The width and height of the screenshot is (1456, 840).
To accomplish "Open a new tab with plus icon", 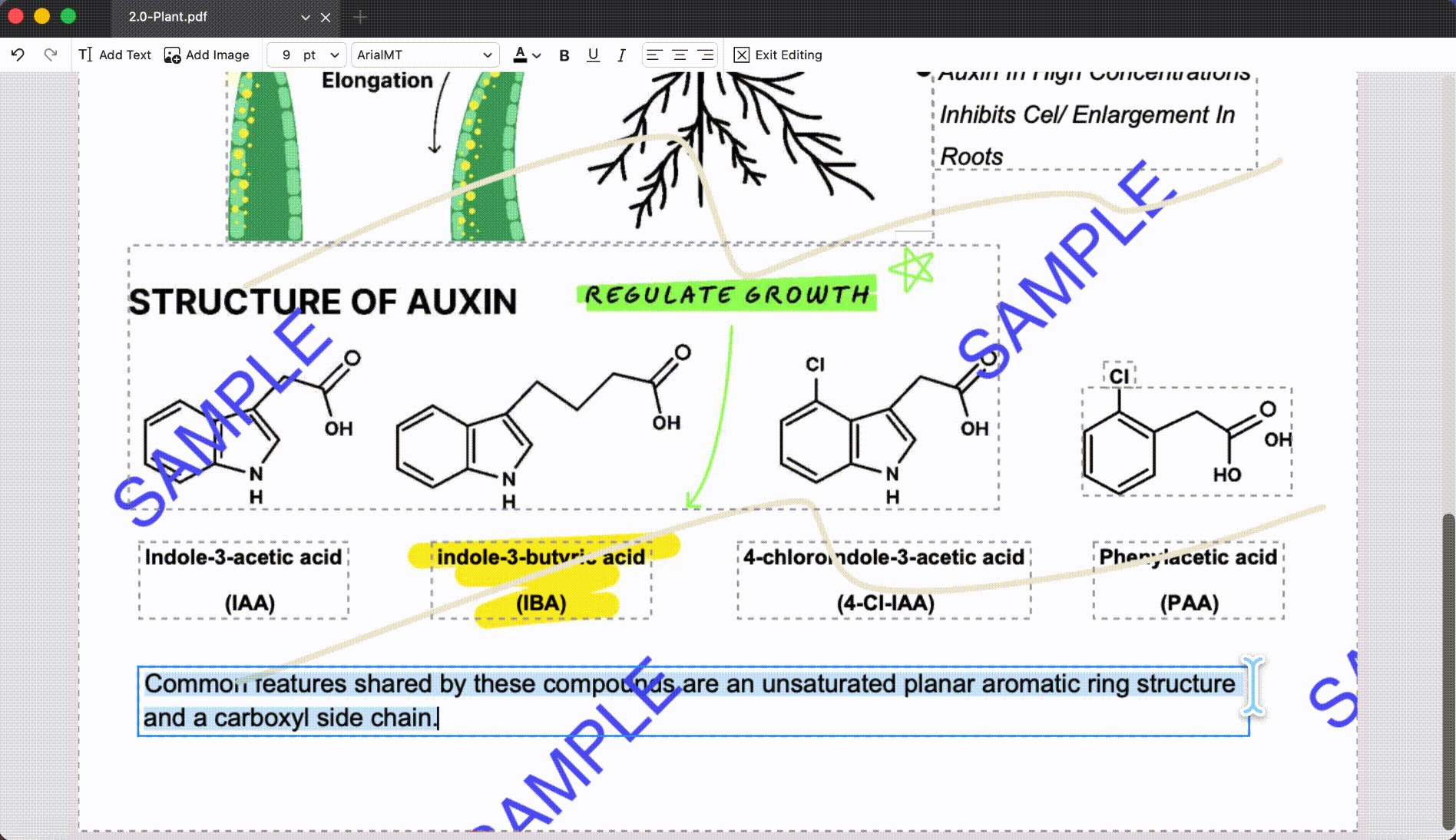I will (360, 16).
